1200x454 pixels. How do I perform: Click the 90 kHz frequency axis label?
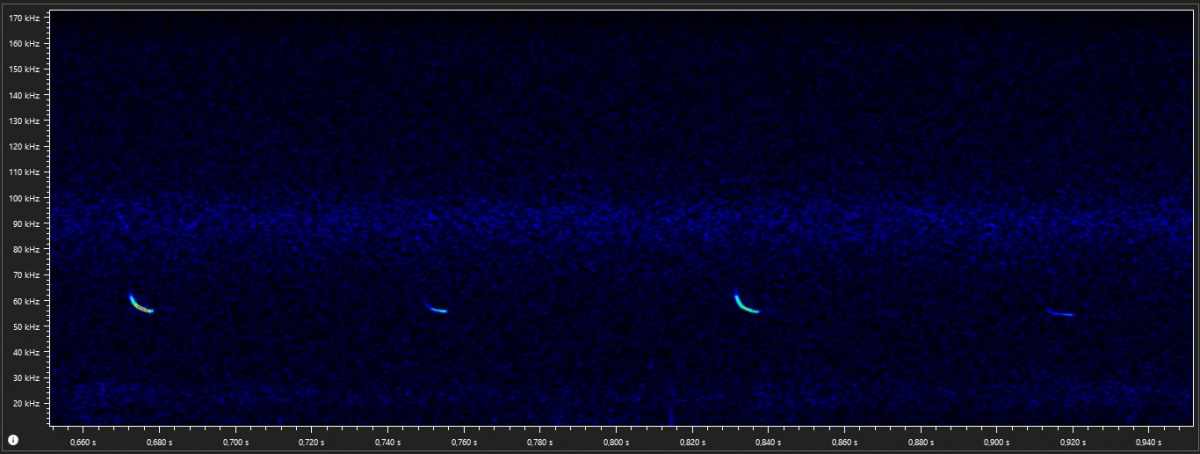tap(25, 224)
